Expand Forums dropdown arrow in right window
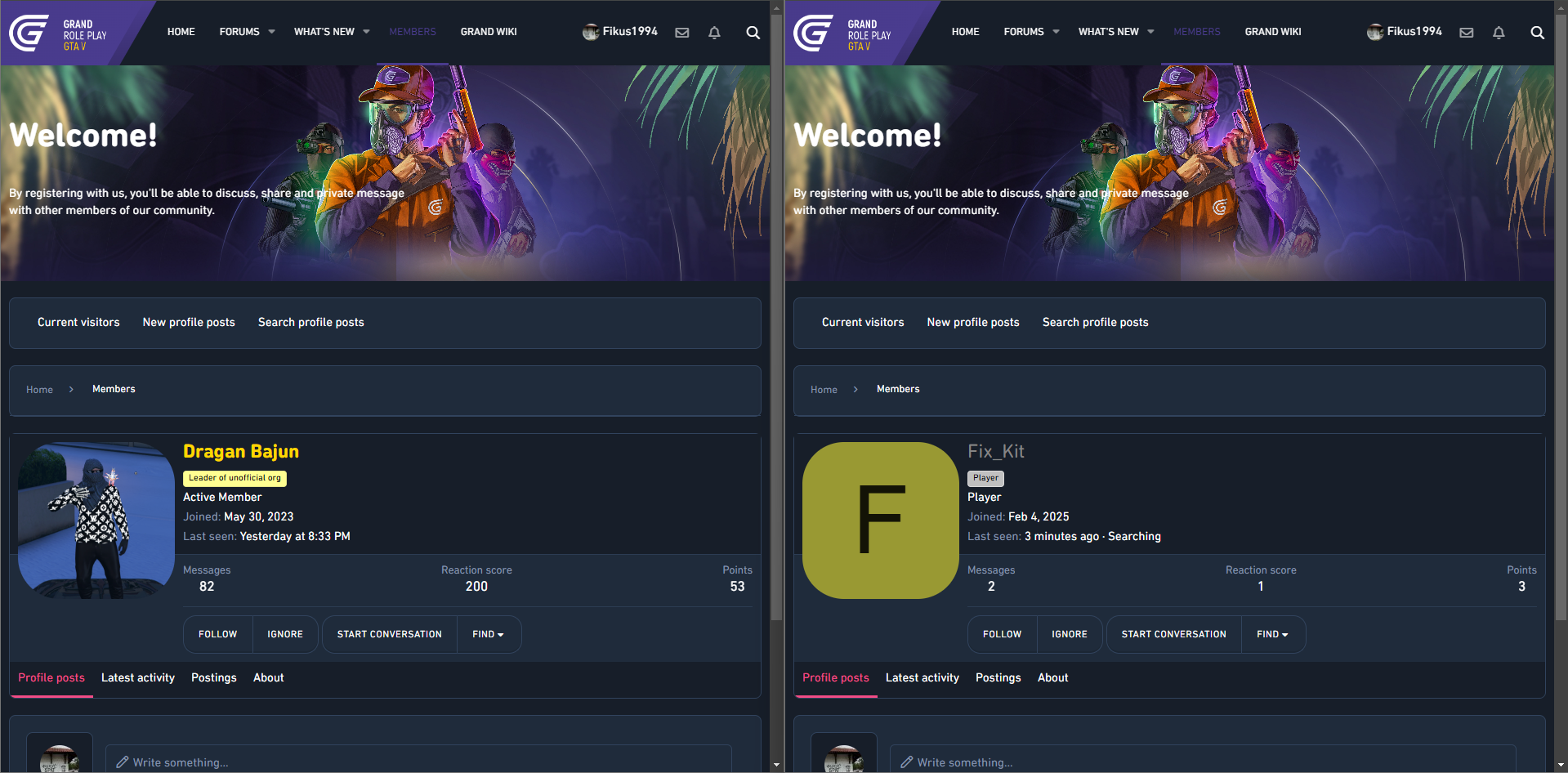Viewport: 1568px width, 773px height. point(1057,32)
